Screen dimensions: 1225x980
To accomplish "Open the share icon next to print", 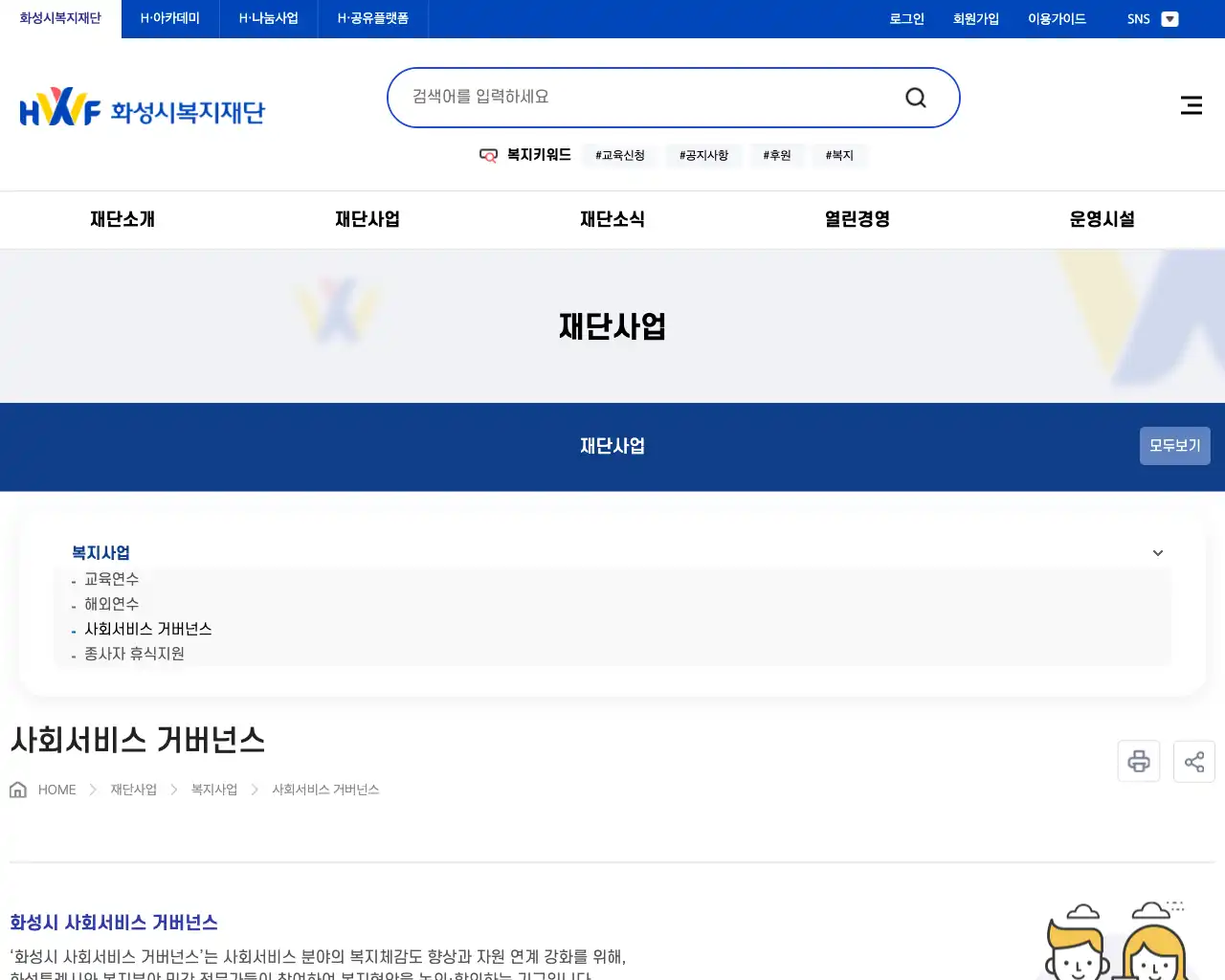I will coord(1193,761).
